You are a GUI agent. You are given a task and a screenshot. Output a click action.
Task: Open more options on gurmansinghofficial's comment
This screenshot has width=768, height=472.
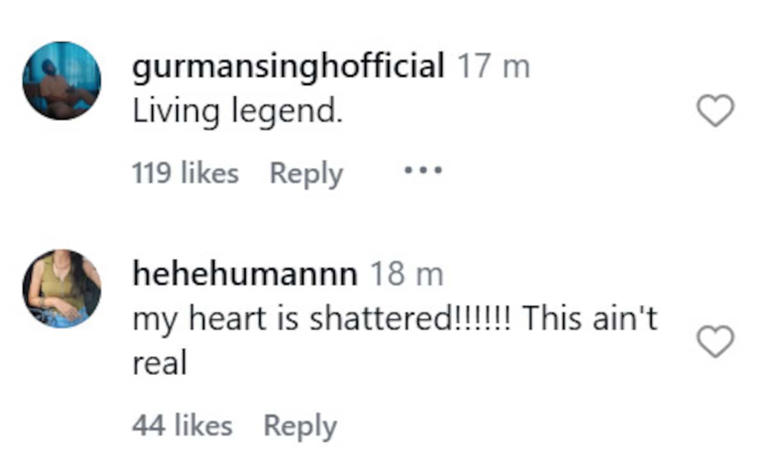click(x=422, y=171)
